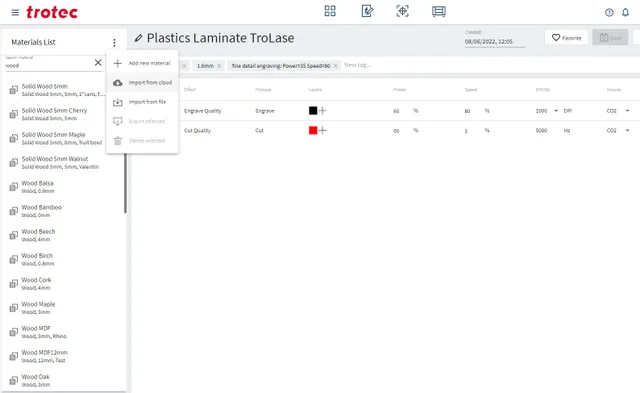Click the black engrave color swatch
This screenshot has width=640, height=393.
(x=313, y=111)
